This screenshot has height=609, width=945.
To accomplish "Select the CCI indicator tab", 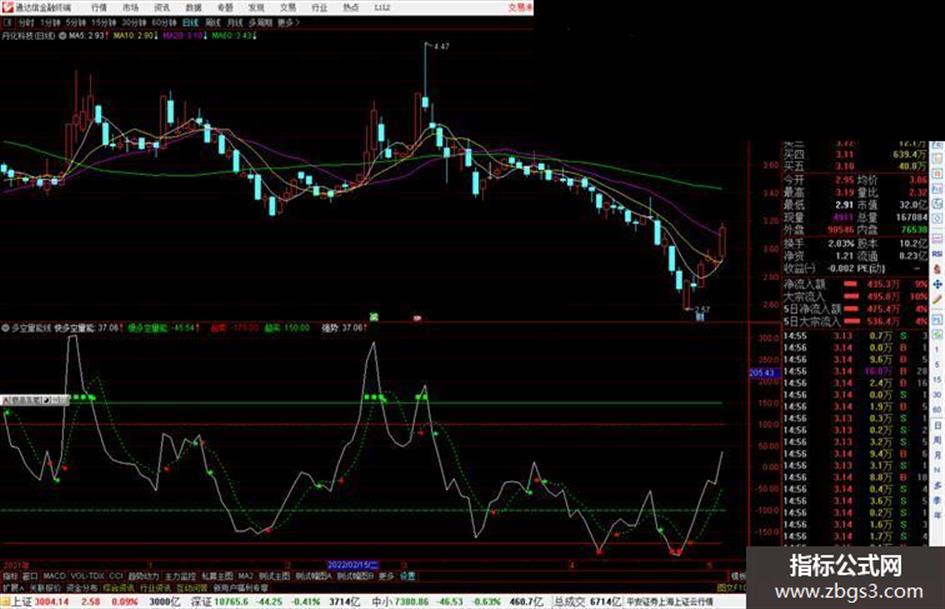I will pyautogui.click(x=116, y=576).
